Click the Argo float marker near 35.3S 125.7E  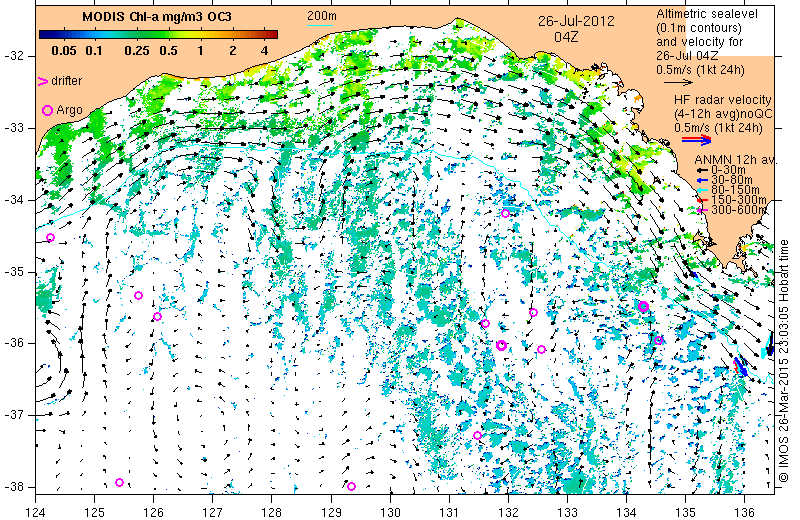coord(138,295)
